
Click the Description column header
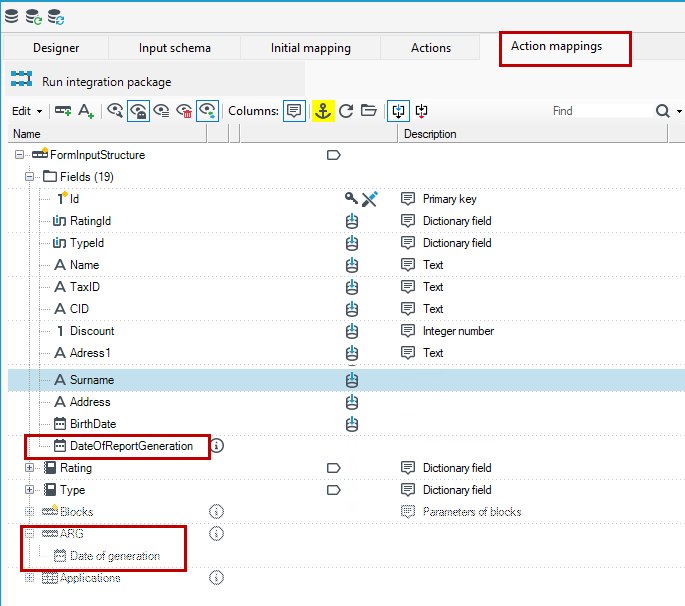533,134
